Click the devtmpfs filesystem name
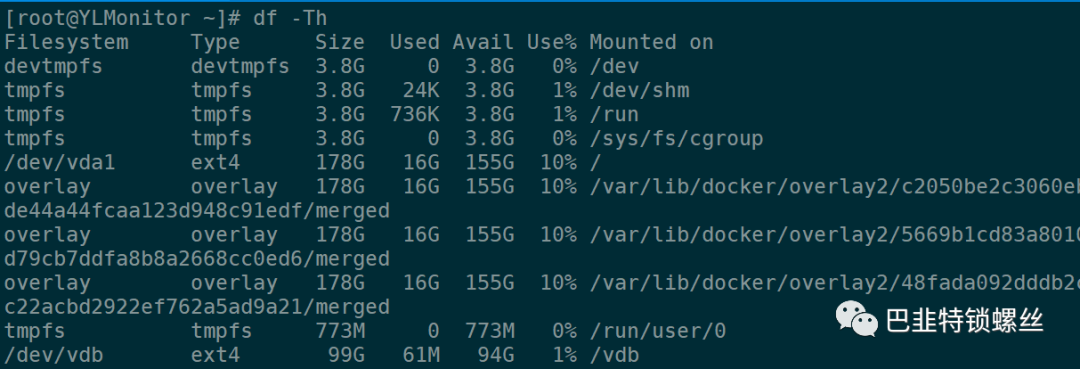The image size is (1080, 369). [x=54, y=66]
